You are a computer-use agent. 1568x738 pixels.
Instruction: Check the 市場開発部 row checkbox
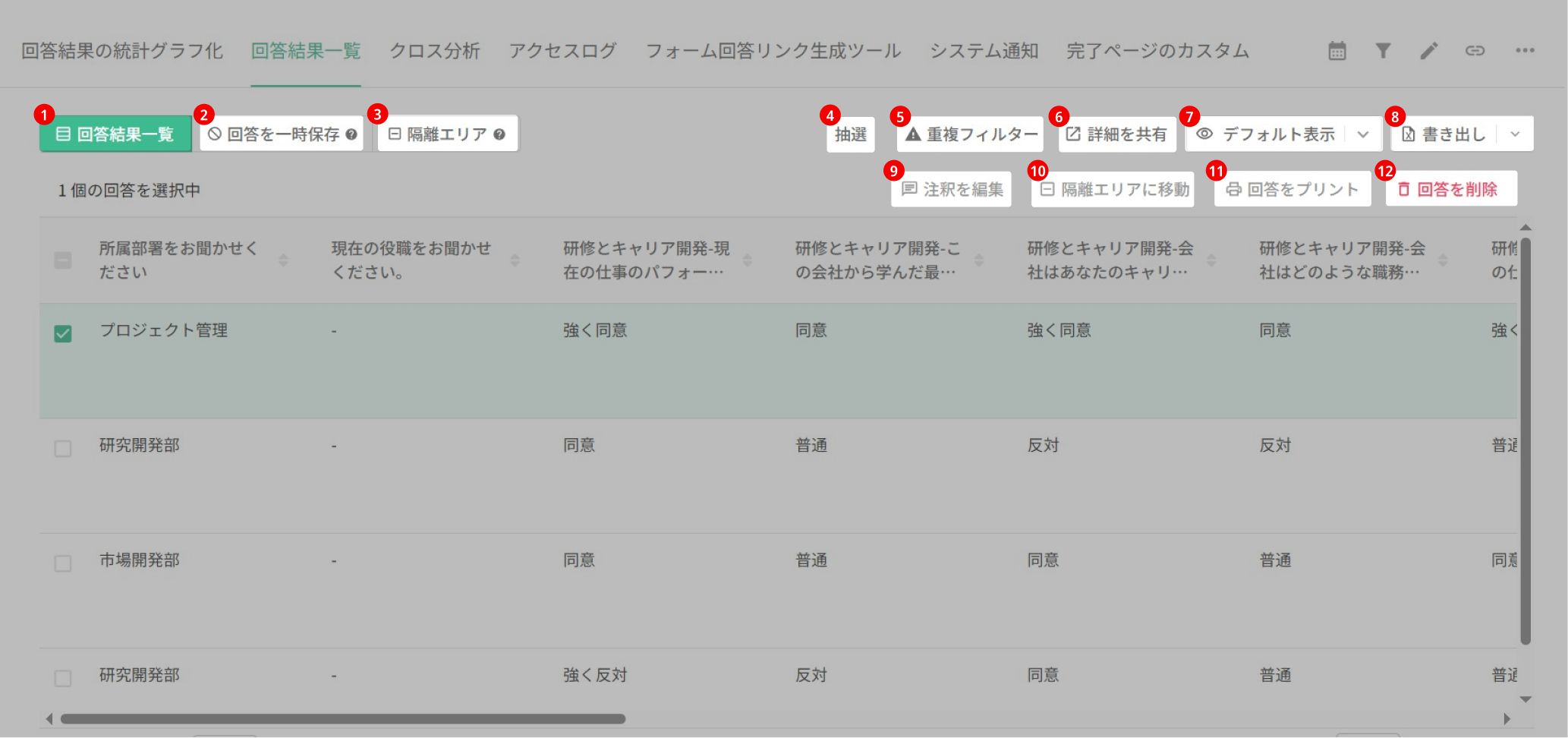tap(63, 563)
